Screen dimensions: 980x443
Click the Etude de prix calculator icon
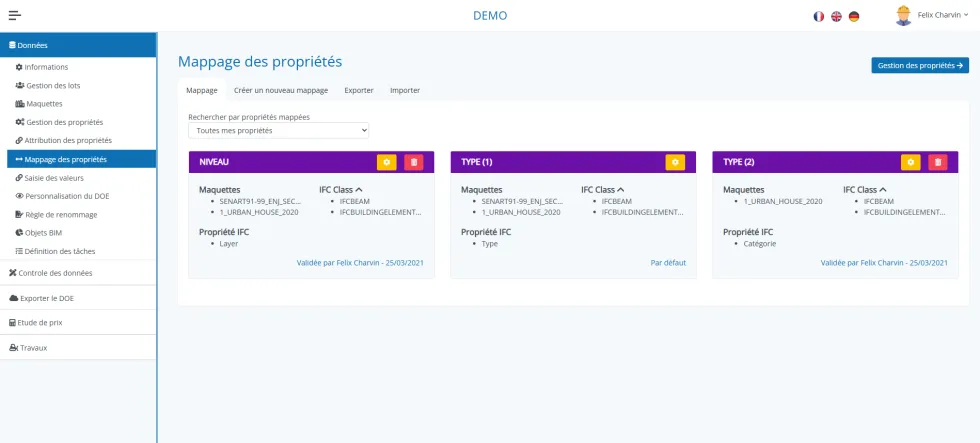click(x=12, y=323)
